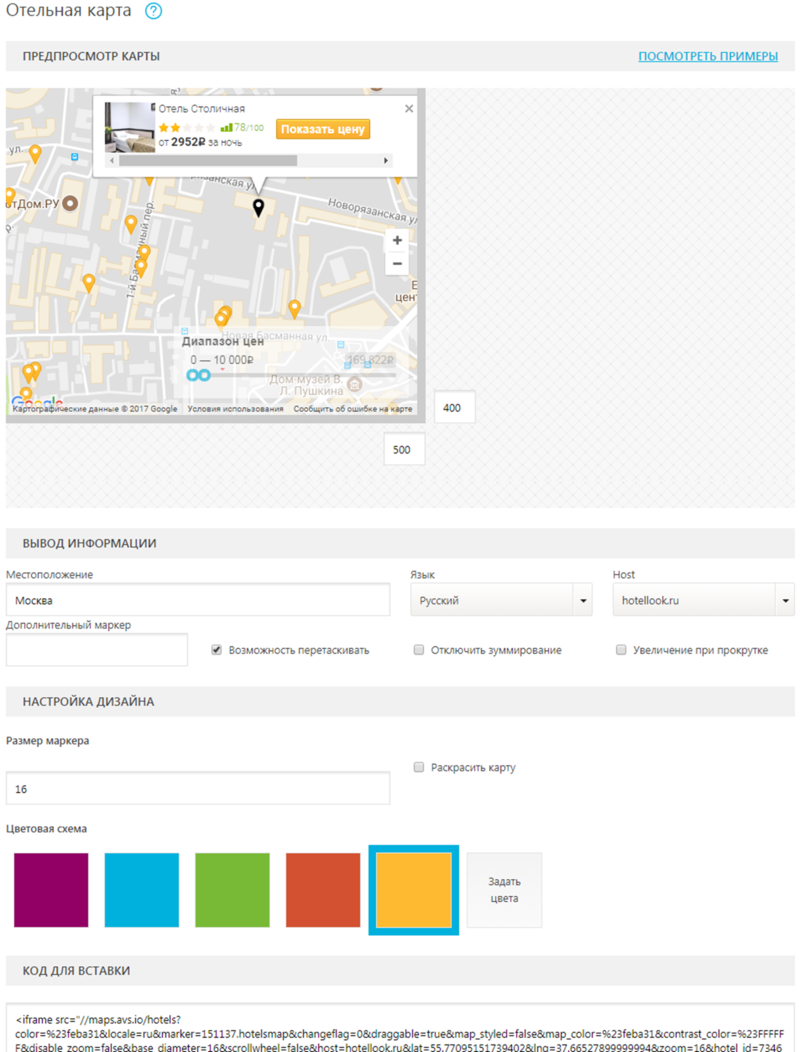
Task: Click the black hotel marker pin
Action: (258, 207)
